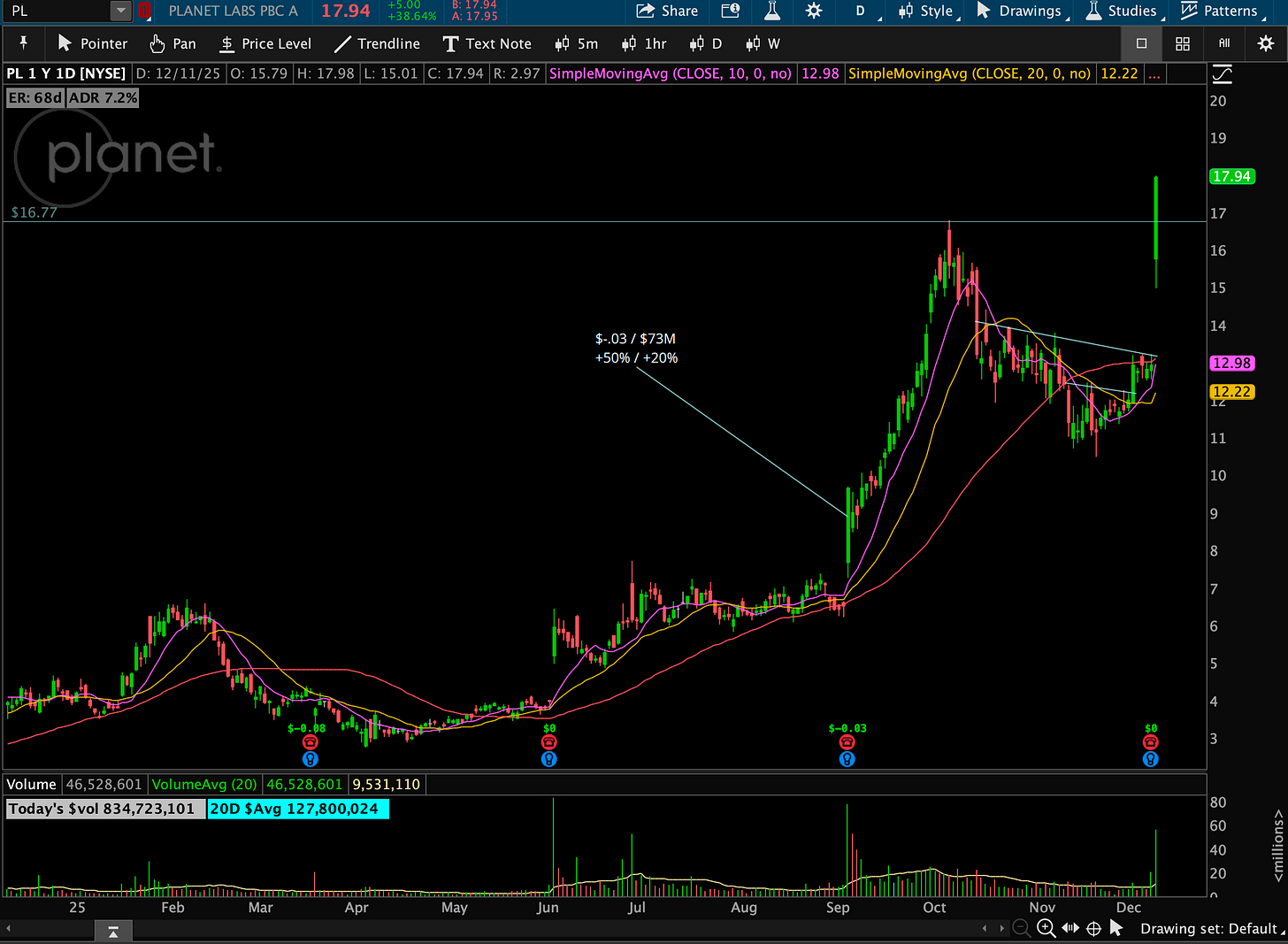Click the crosshair icon at bottom
Viewport: 1288px width, 944px height.
click(x=1093, y=928)
